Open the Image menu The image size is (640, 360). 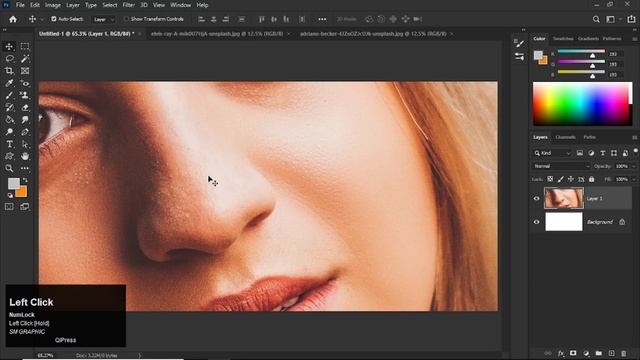coord(53,5)
